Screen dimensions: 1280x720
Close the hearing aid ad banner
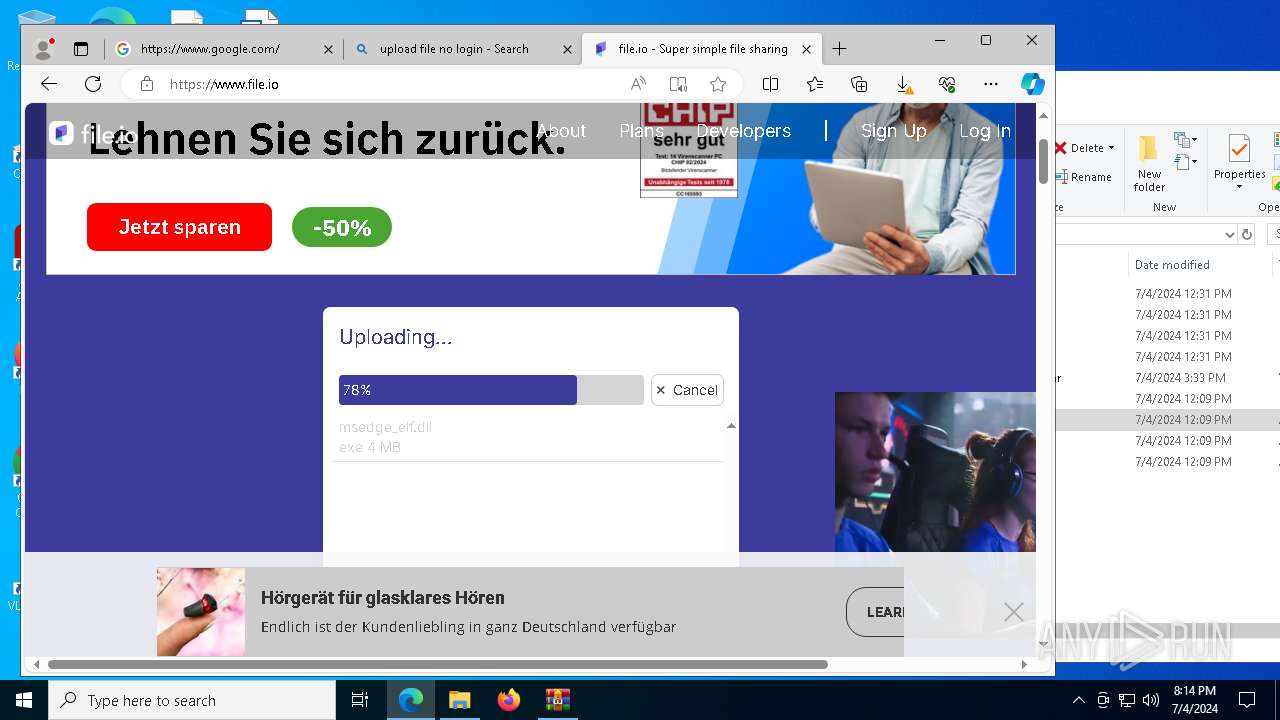[x=1013, y=612]
